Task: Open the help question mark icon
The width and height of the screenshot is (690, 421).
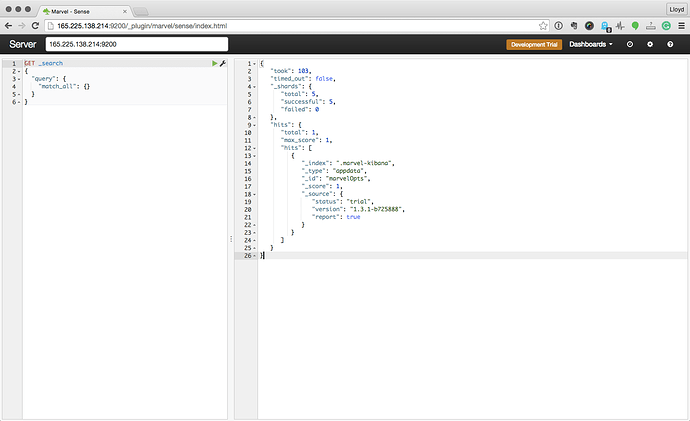Action: click(x=670, y=44)
